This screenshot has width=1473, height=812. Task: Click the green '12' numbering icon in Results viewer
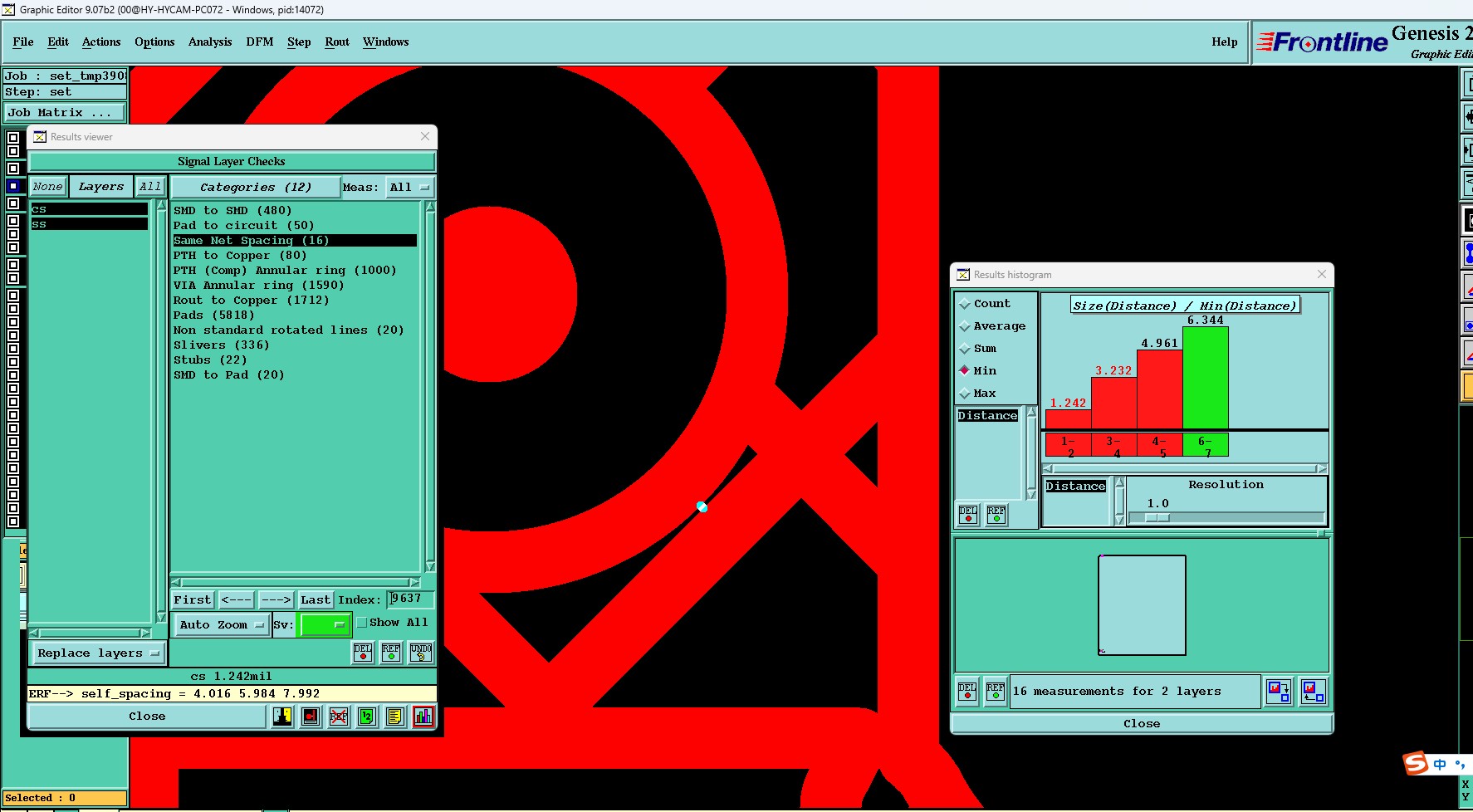coord(367,717)
